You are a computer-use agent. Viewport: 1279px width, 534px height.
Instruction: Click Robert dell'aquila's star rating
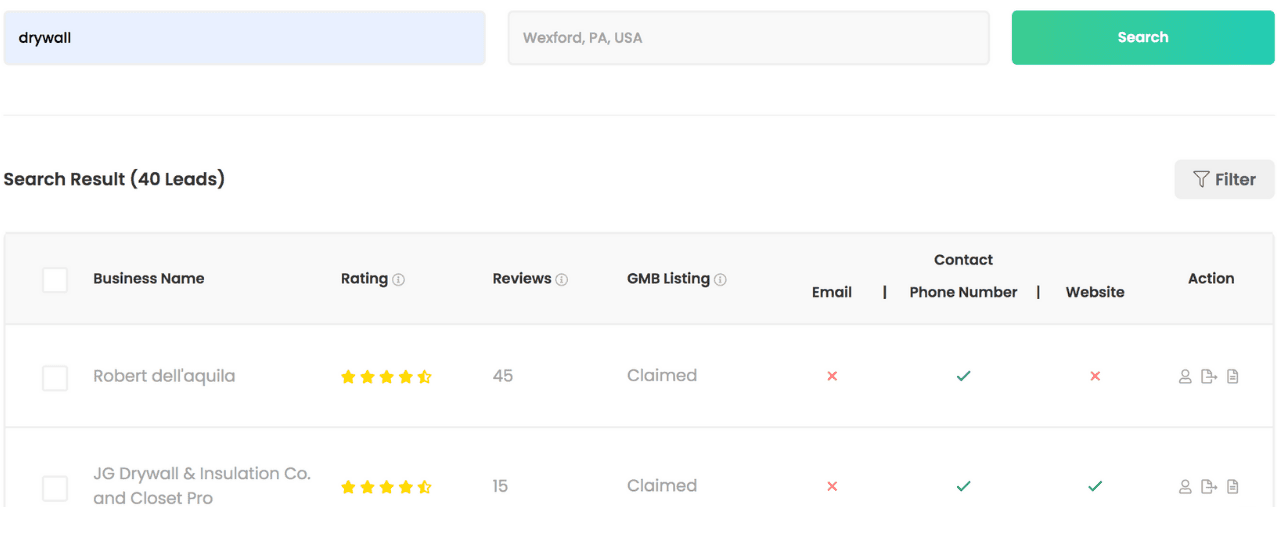[386, 377]
